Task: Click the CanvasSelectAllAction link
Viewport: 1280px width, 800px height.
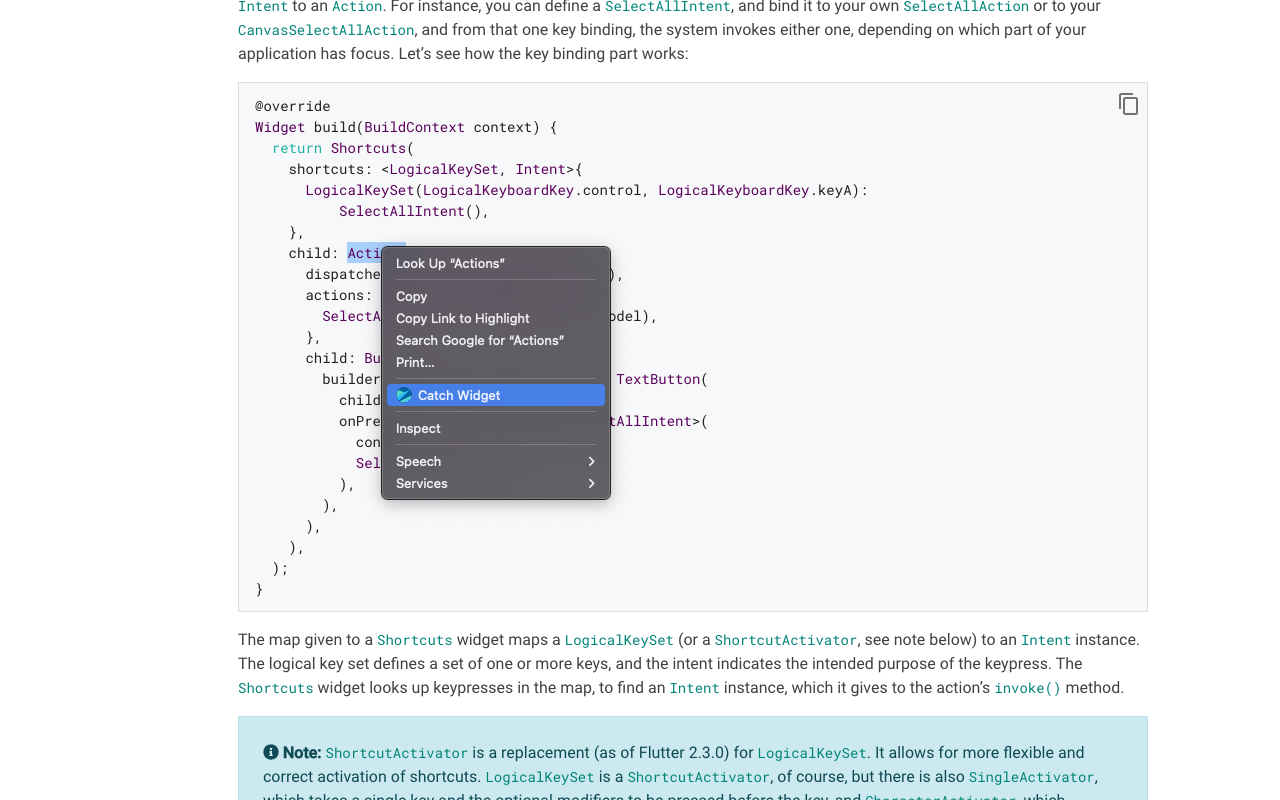Action: pyautogui.click(x=326, y=30)
